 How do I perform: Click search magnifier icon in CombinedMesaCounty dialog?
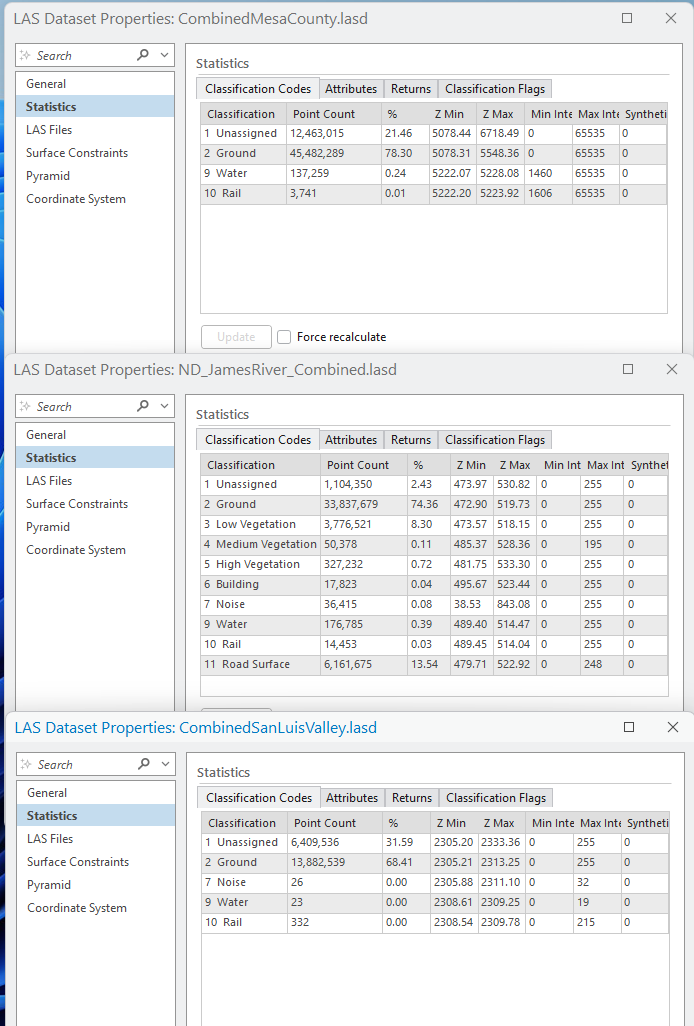click(143, 56)
